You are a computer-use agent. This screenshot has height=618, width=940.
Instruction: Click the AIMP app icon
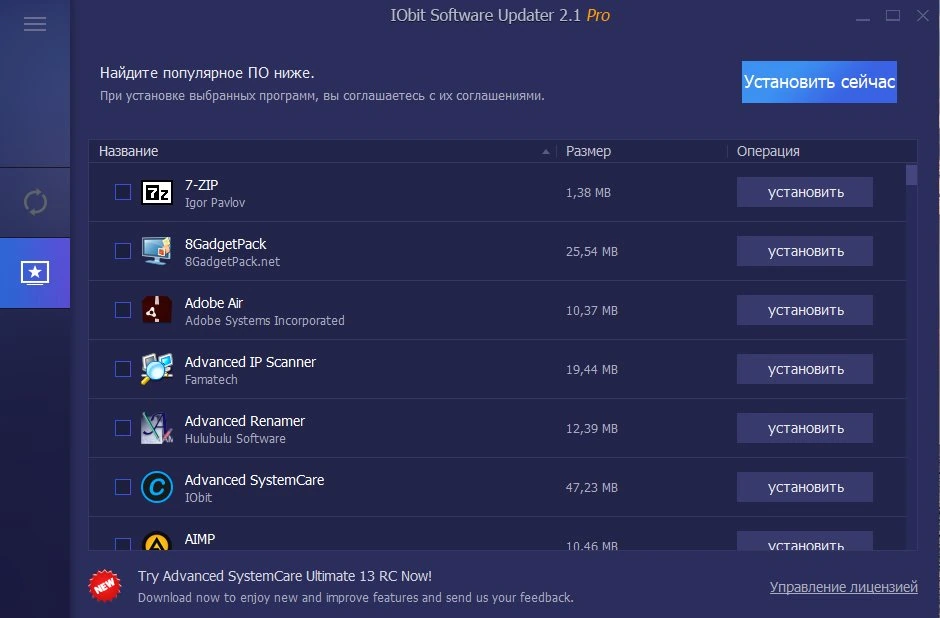tap(157, 541)
